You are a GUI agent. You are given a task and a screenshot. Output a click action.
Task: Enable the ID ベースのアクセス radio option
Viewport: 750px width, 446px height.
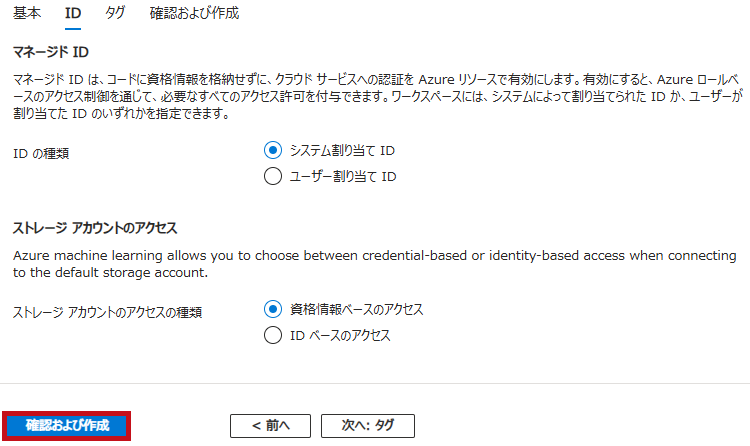(x=273, y=335)
